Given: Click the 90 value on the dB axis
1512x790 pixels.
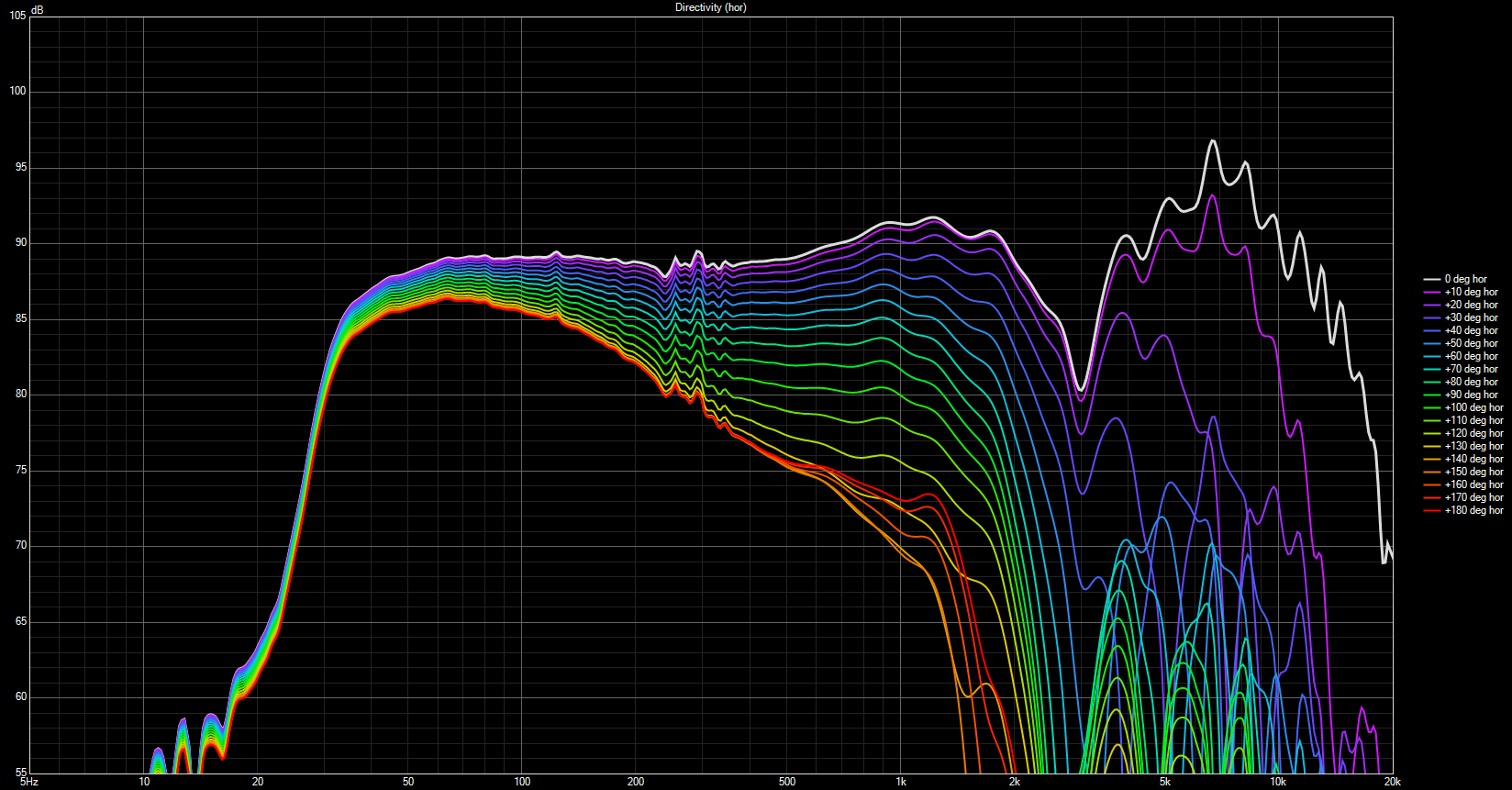Looking at the screenshot, I should (x=20, y=243).
